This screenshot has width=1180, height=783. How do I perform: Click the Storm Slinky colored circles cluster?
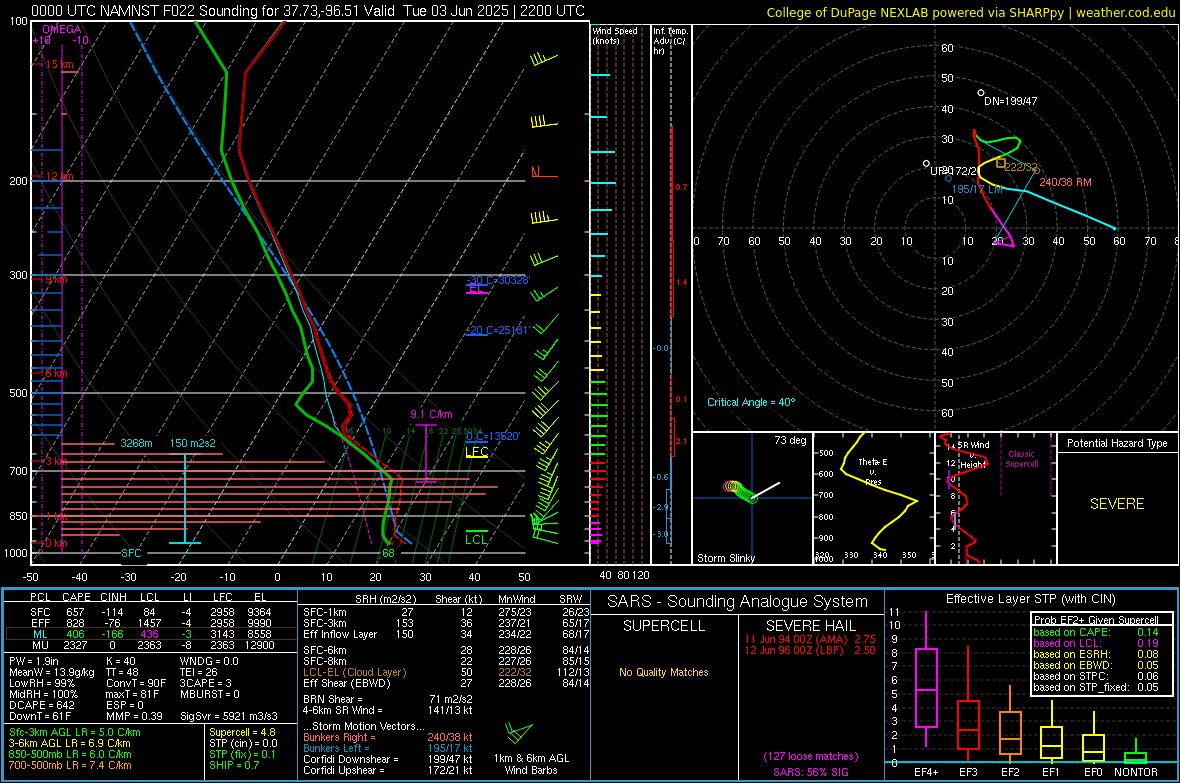(739, 491)
